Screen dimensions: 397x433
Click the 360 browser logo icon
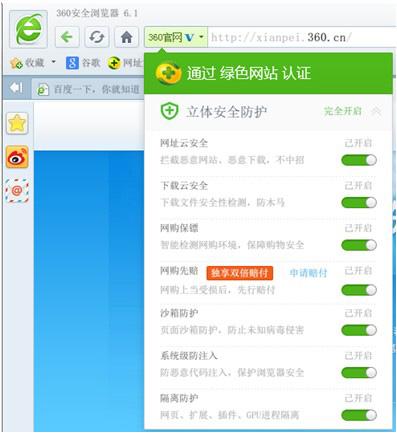coord(29,29)
